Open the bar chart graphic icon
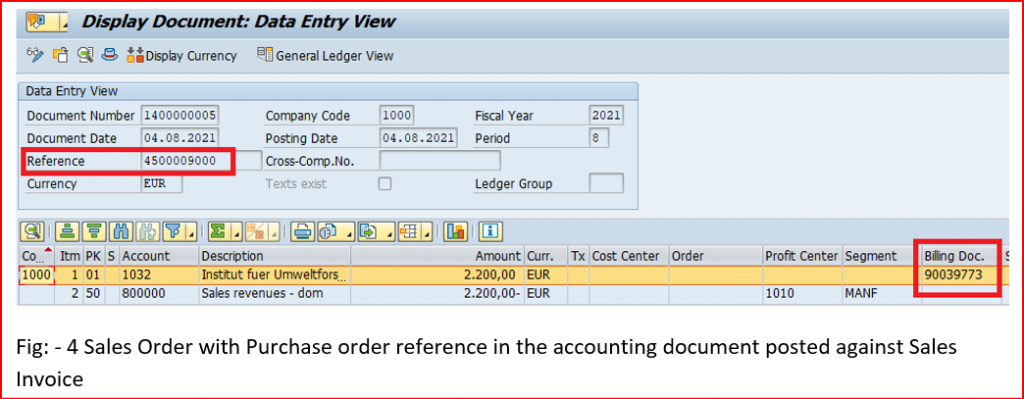This screenshot has height=399, width=1024. click(x=455, y=231)
